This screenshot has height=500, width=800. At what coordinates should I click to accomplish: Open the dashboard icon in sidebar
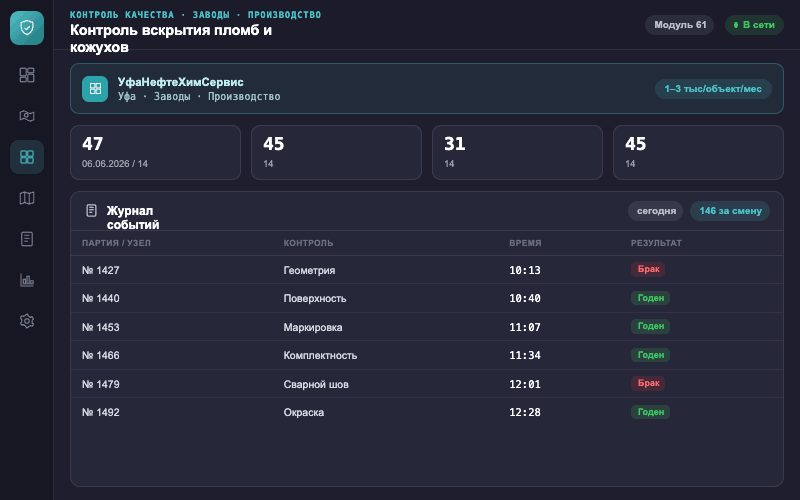[x=27, y=75]
